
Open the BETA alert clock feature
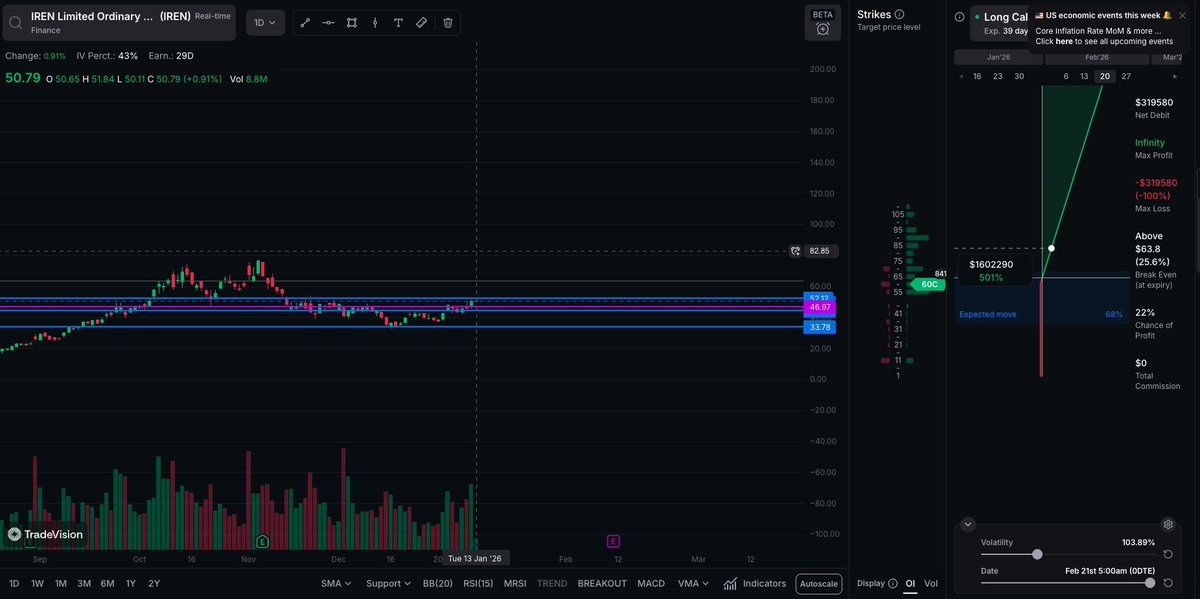822,23
